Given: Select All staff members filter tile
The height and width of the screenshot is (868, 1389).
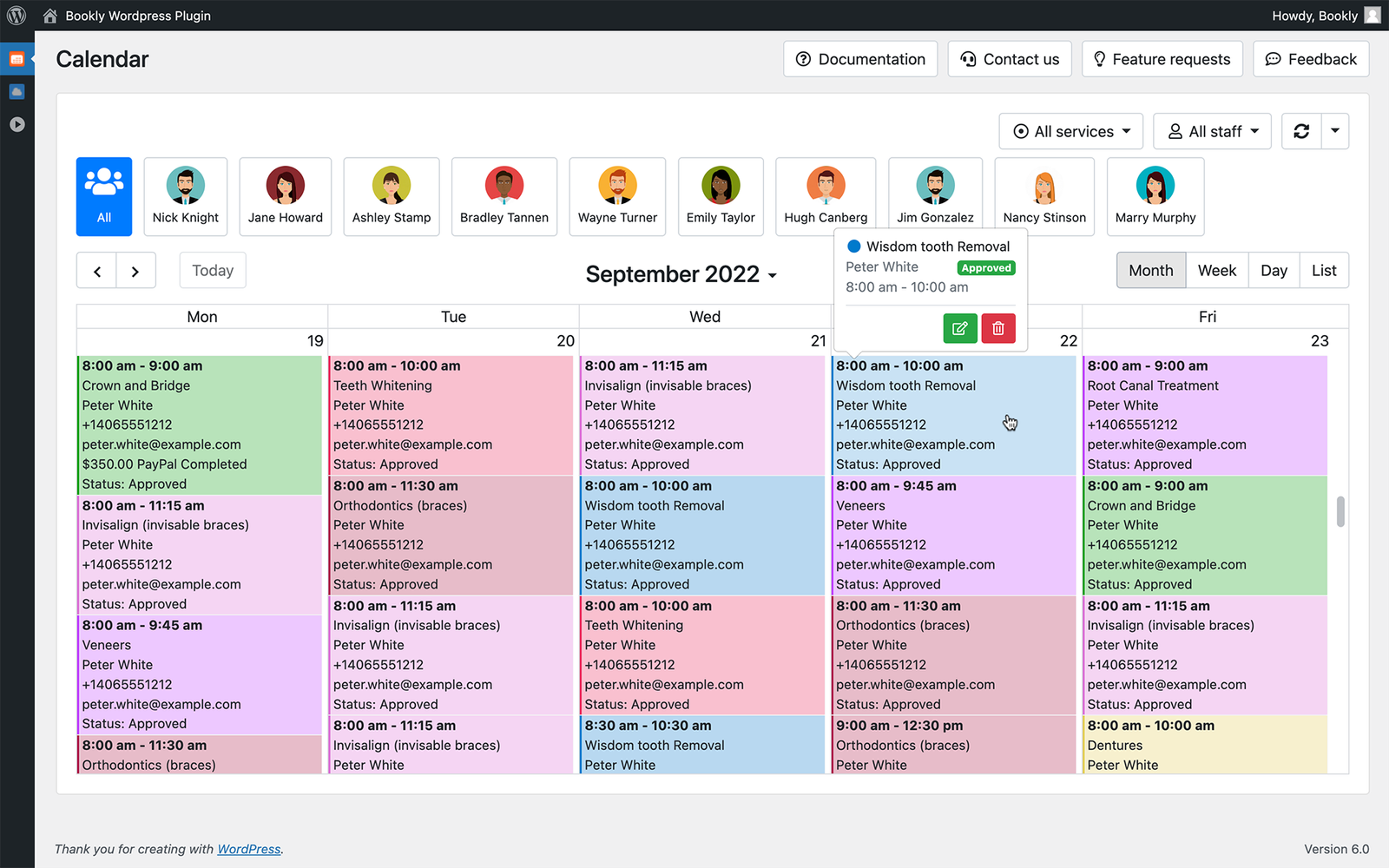Looking at the screenshot, I should [x=104, y=197].
